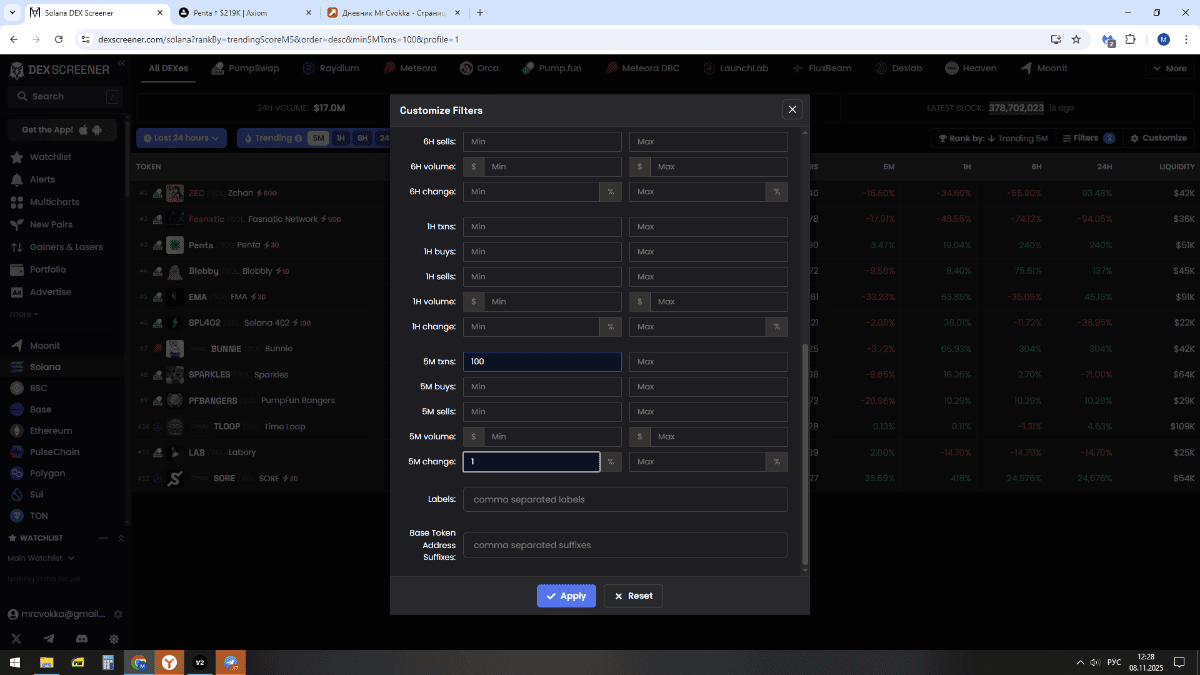The width and height of the screenshot is (1200, 675).
Task: Switch to the Penta Axiom browser tab
Action: pyautogui.click(x=245, y=13)
